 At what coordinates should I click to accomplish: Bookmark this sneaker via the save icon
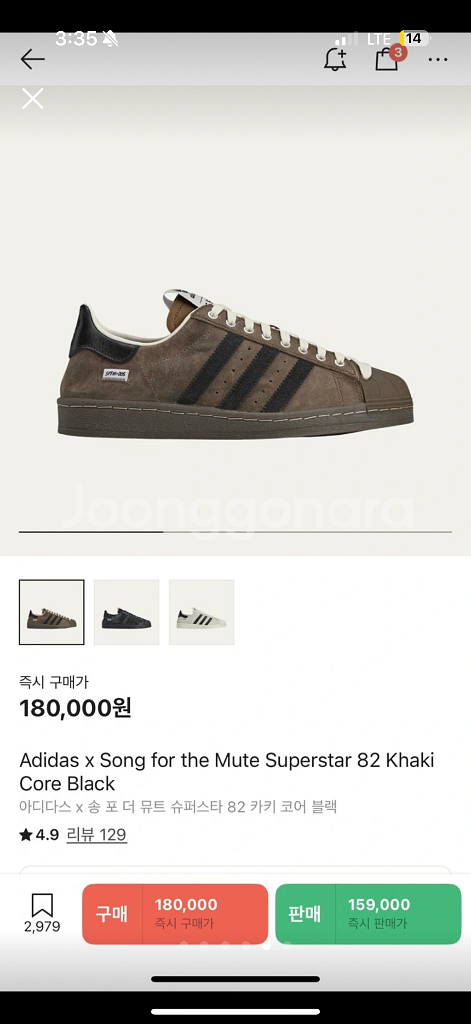pos(42,904)
